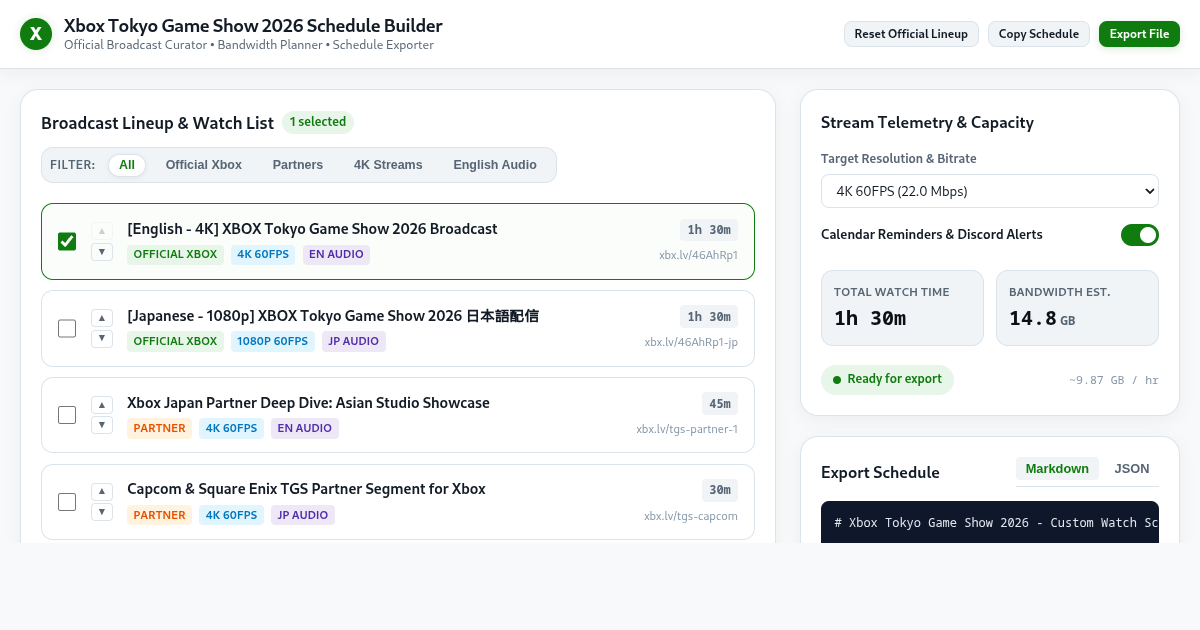
Task: Switch export format to JSON tab
Action: click(x=1132, y=469)
